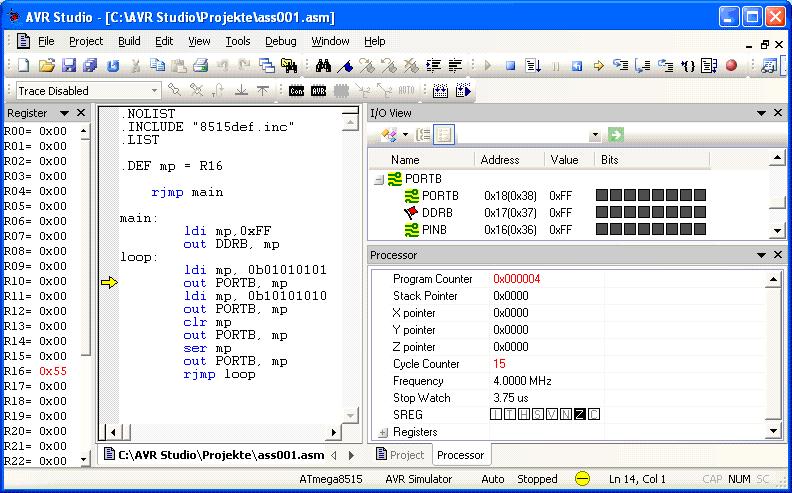Toggle the C flag in SREG
Image resolution: width=792 pixels, height=493 pixels.
click(593, 415)
